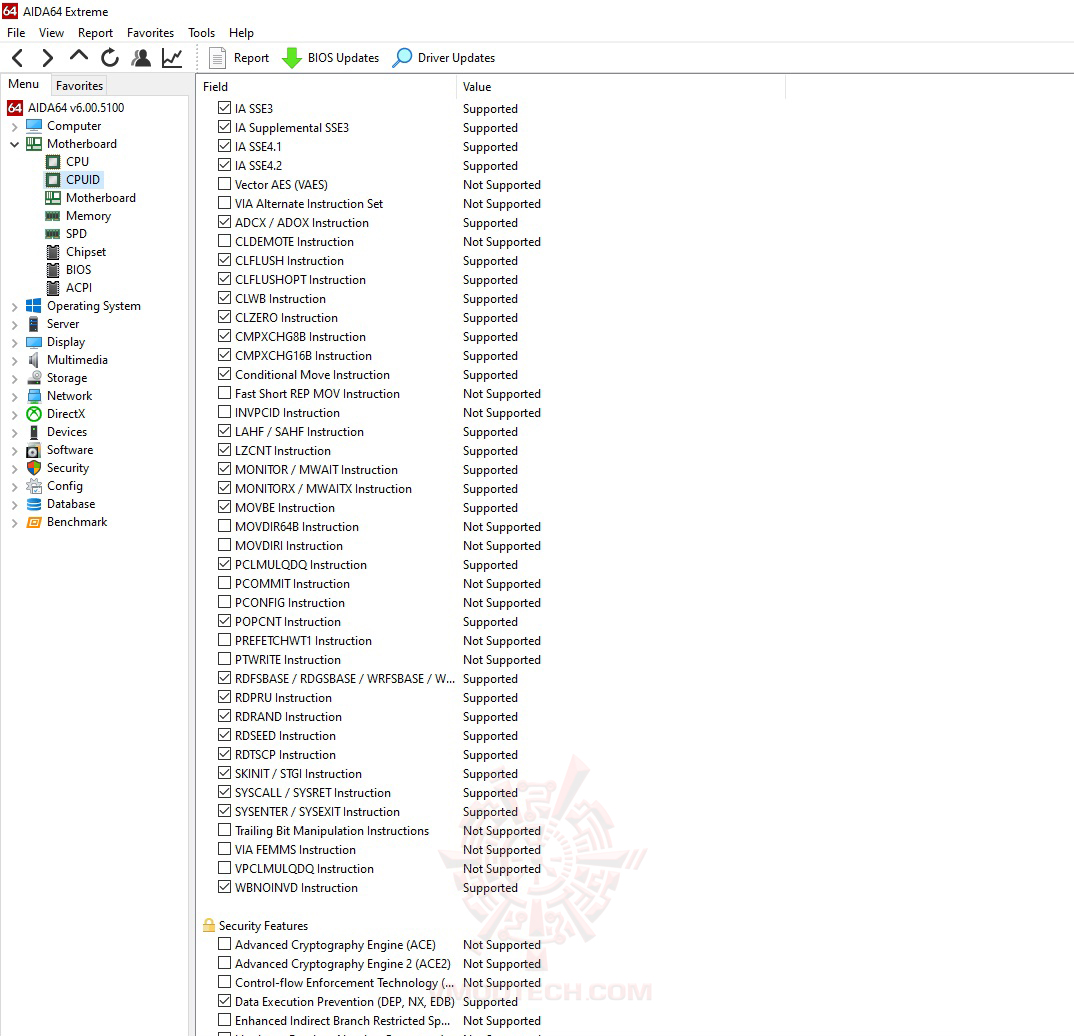Expand the Devices tree node
1074x1036 pixels.
pos(14,433)
